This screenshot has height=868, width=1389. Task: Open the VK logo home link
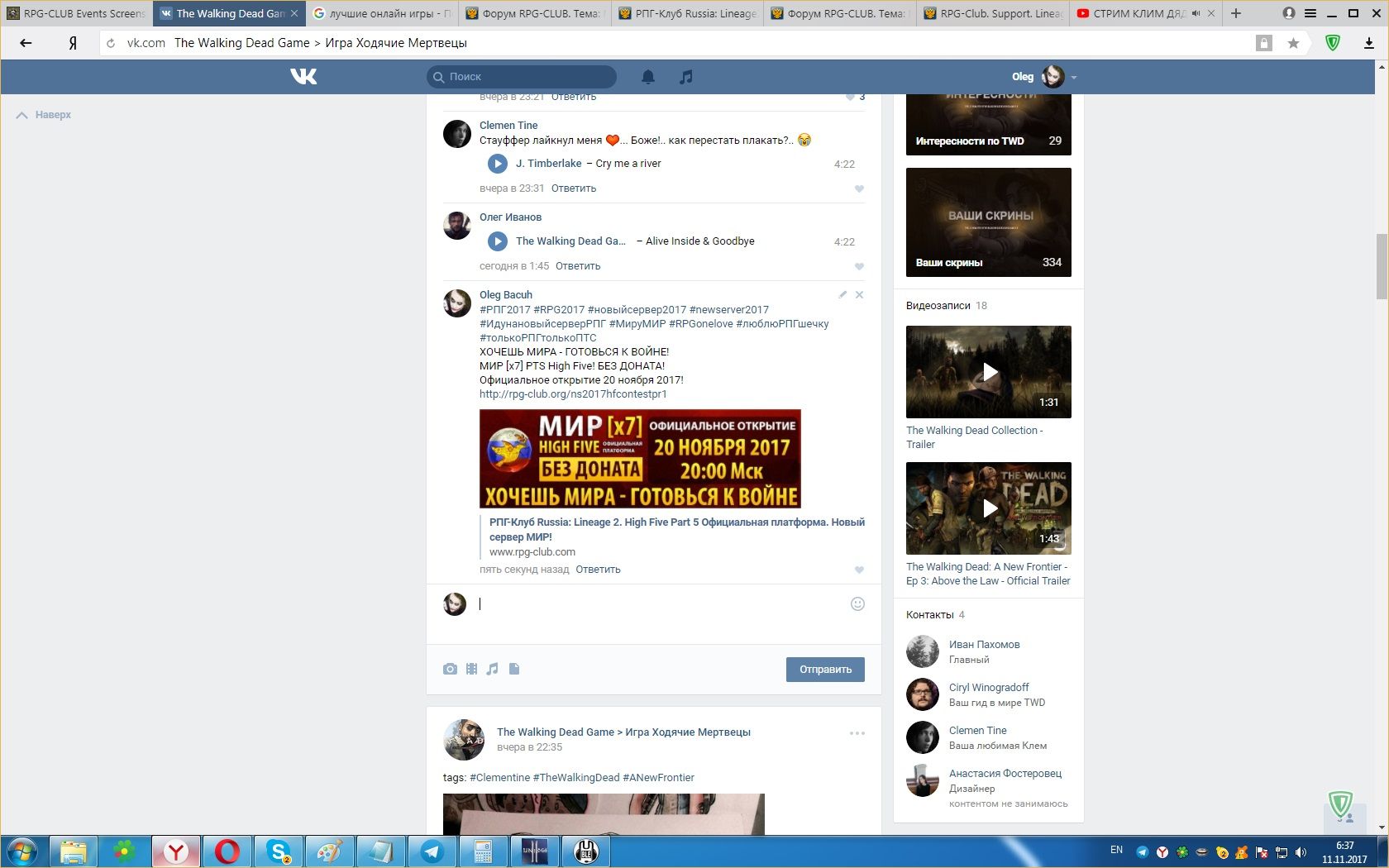tap(303, 77)
